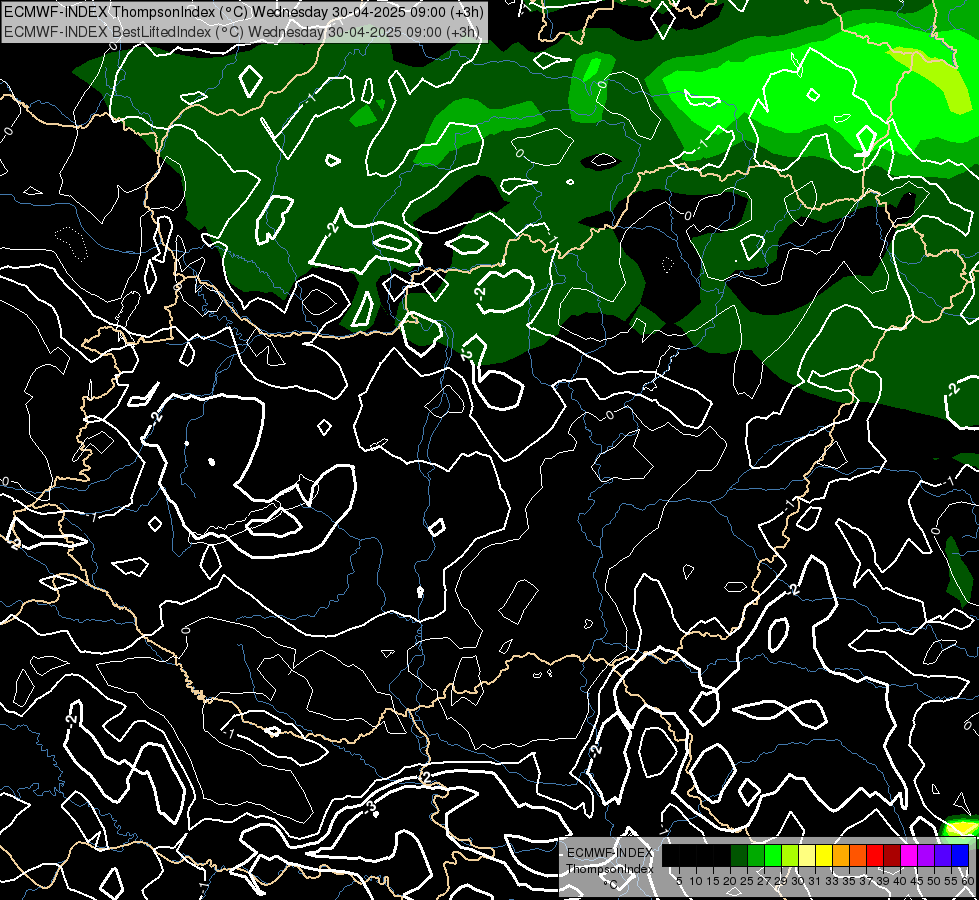Viewport: 979px width, 900px height.
Task: Click legend tick value 40
Action: coord(900,881)
